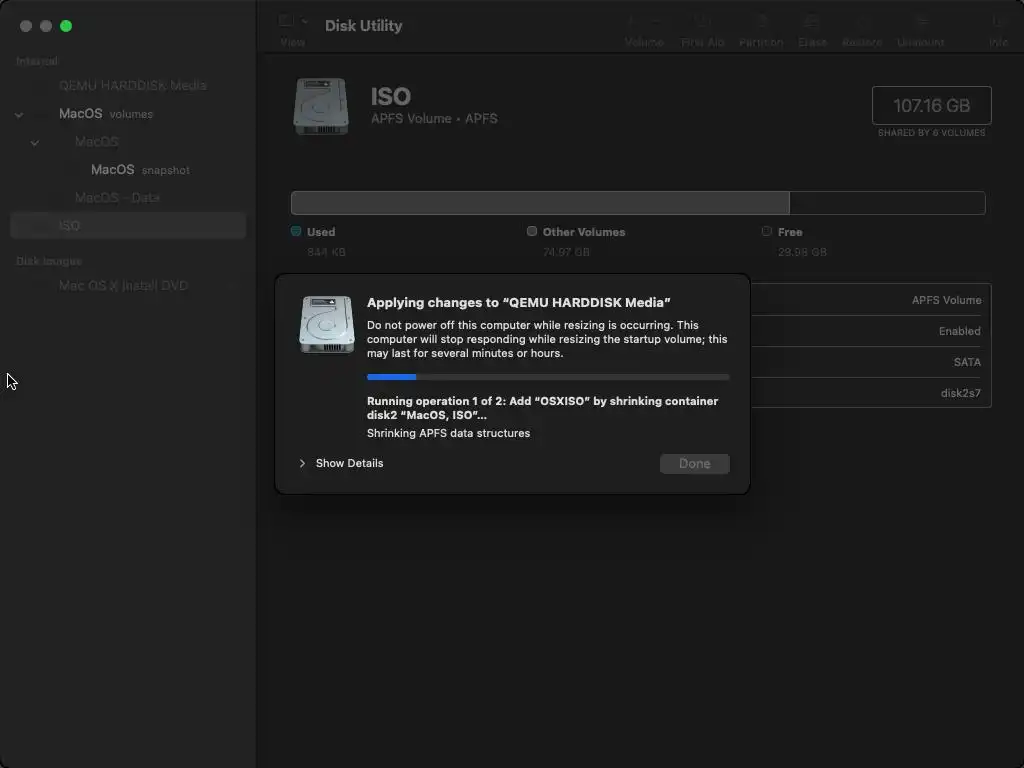Click 'Shrinking APFS data structures' status text
Screen dimensions: 1024x768
(449, 433)
